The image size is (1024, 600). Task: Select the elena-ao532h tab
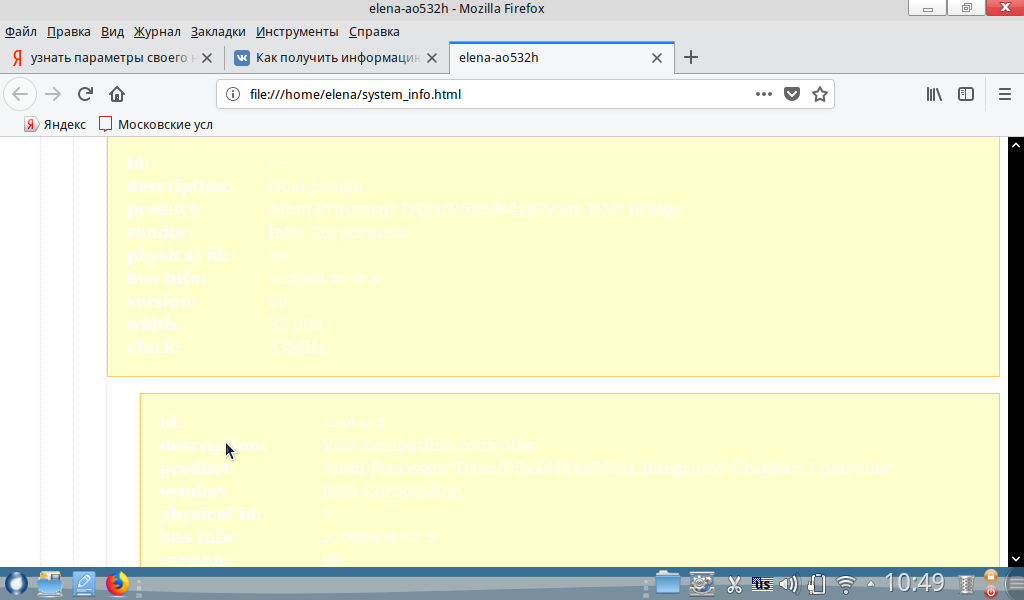click(x=562, y=57)
